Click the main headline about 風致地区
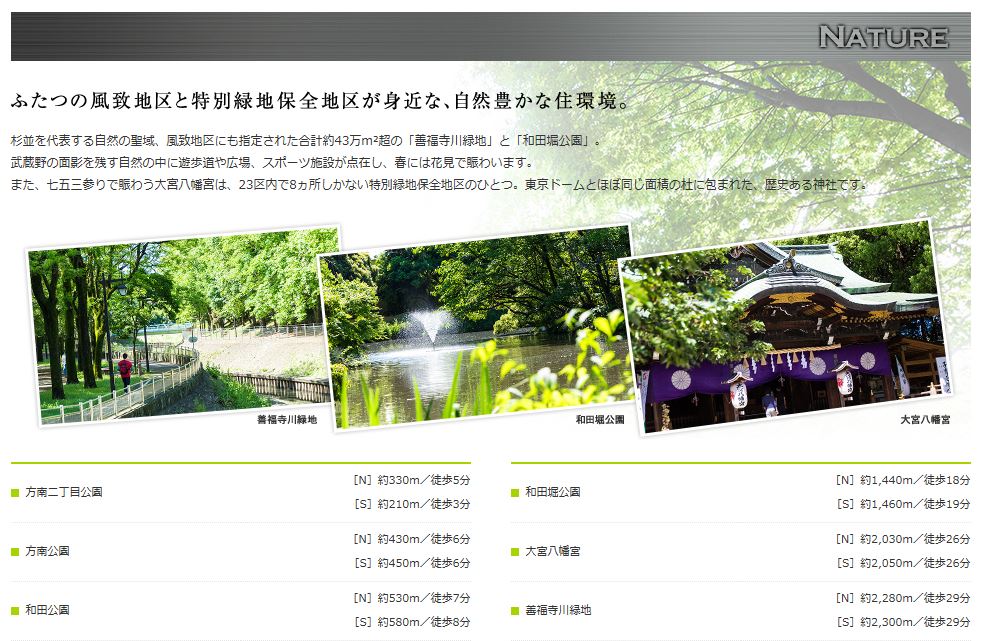The width and height of the screenshot is (985, 641). pos(319,102)
